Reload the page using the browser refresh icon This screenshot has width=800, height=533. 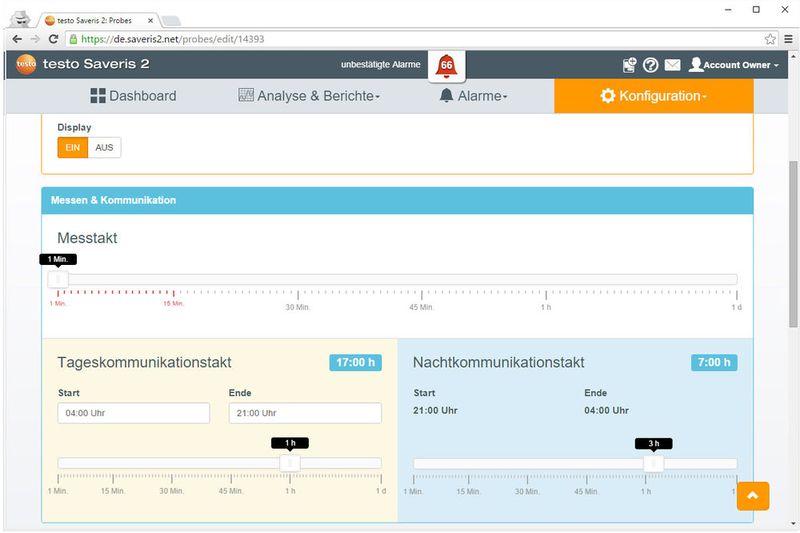pos(53,39)
